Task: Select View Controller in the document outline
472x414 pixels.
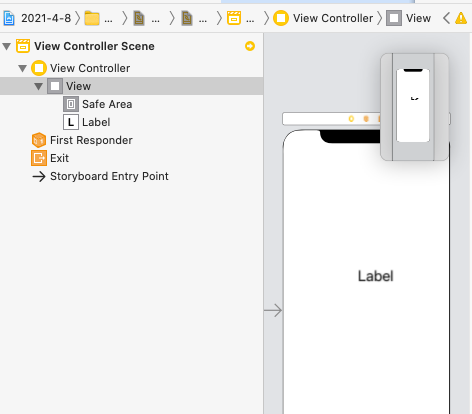Action: point(90,68)
